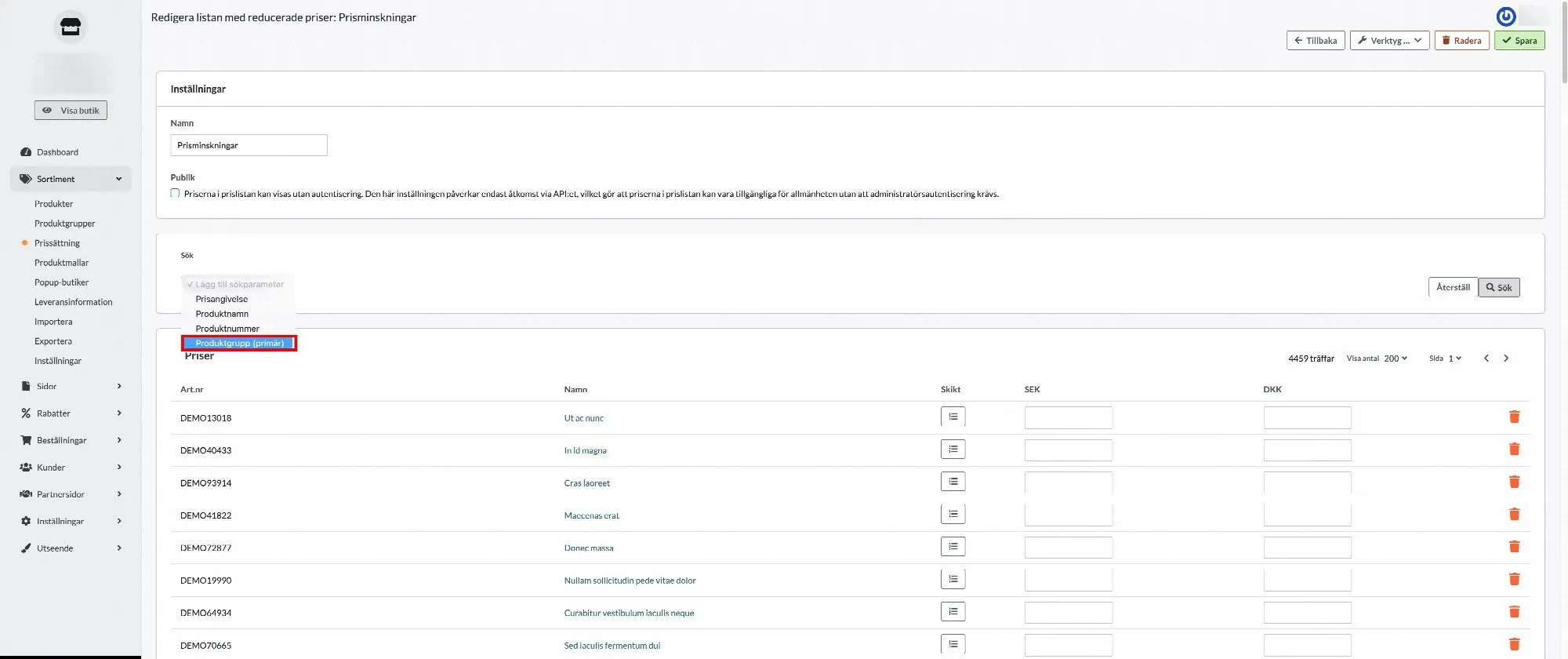Click the store logo icon in sidebar
Viewport: 1568px width, 659px height.
pos(71,27)
